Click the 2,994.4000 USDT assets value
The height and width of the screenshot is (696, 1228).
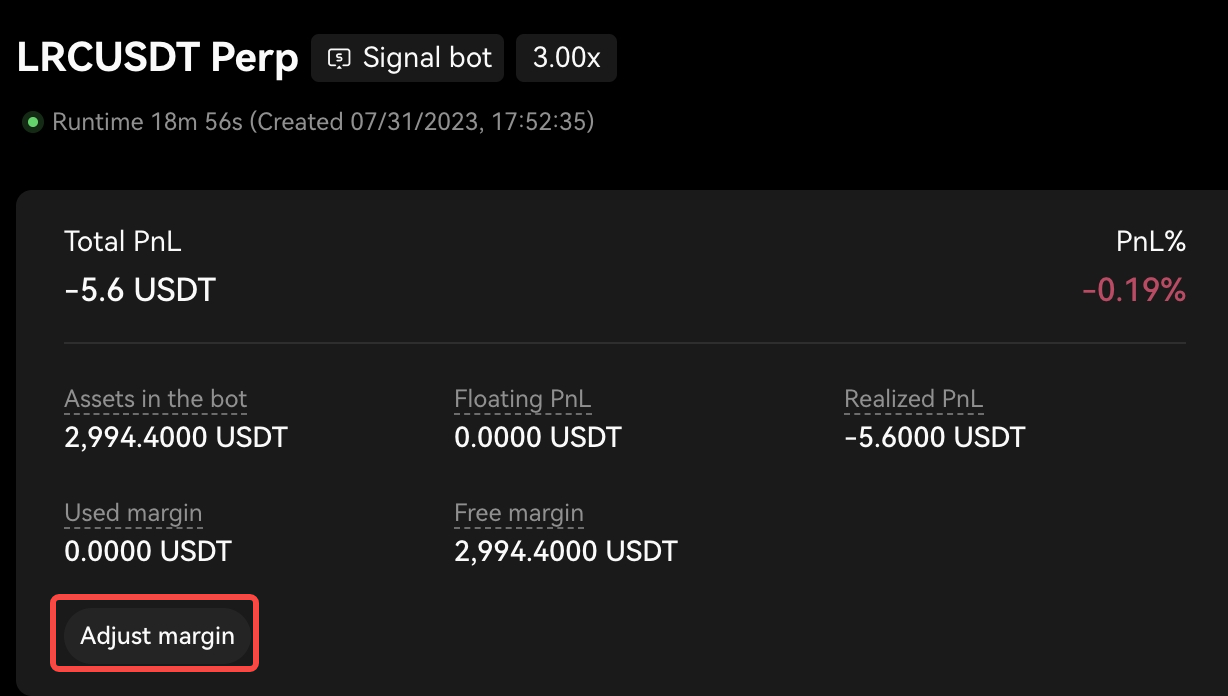click(176, 437)
